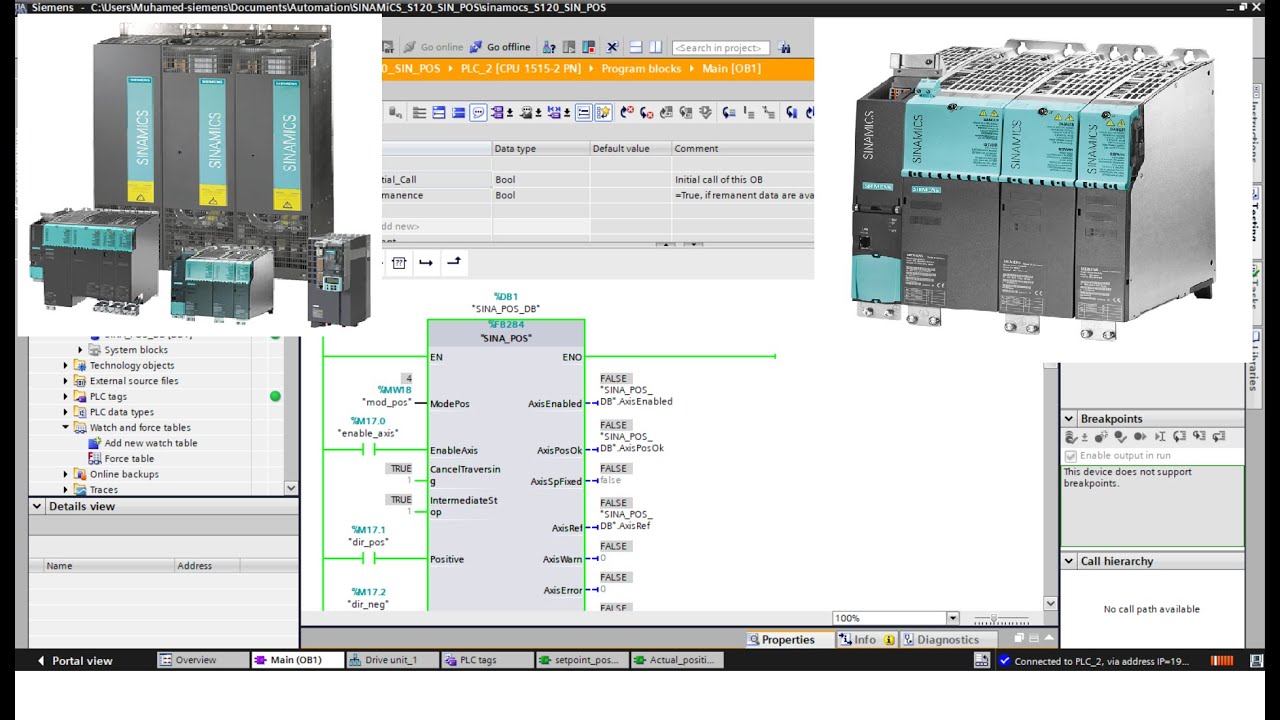Click the greyed Go online button
1280x720 pixels.
(x=433, y=47)
